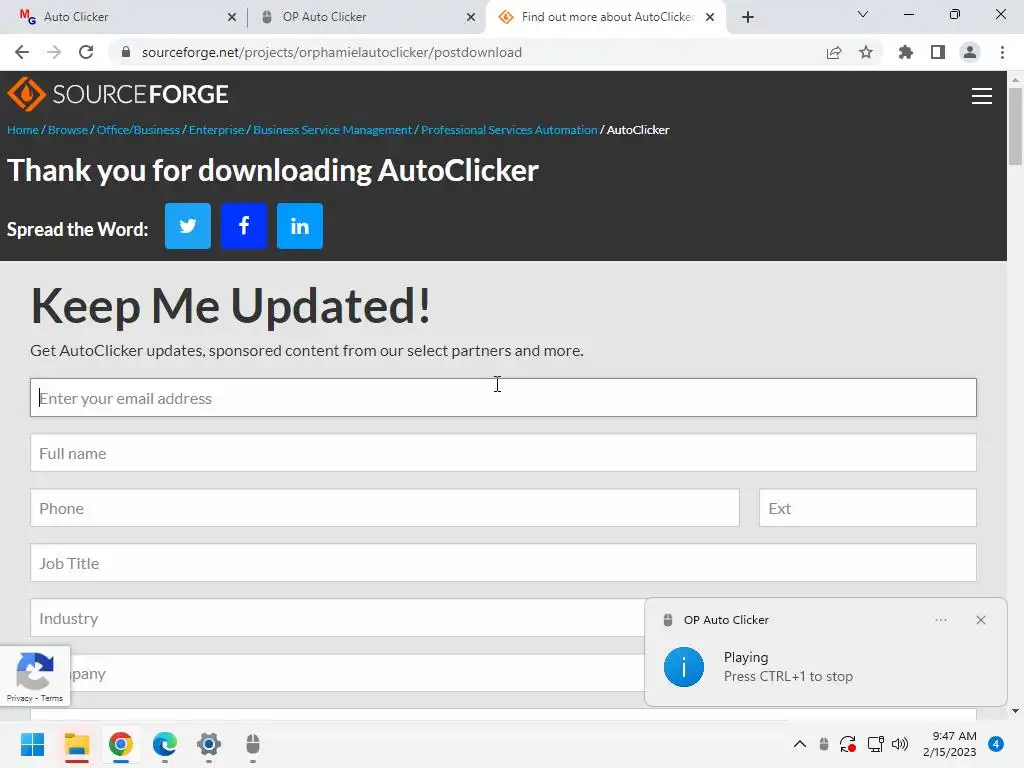
Task: Focus the Ext field
Action: point(867,507)
